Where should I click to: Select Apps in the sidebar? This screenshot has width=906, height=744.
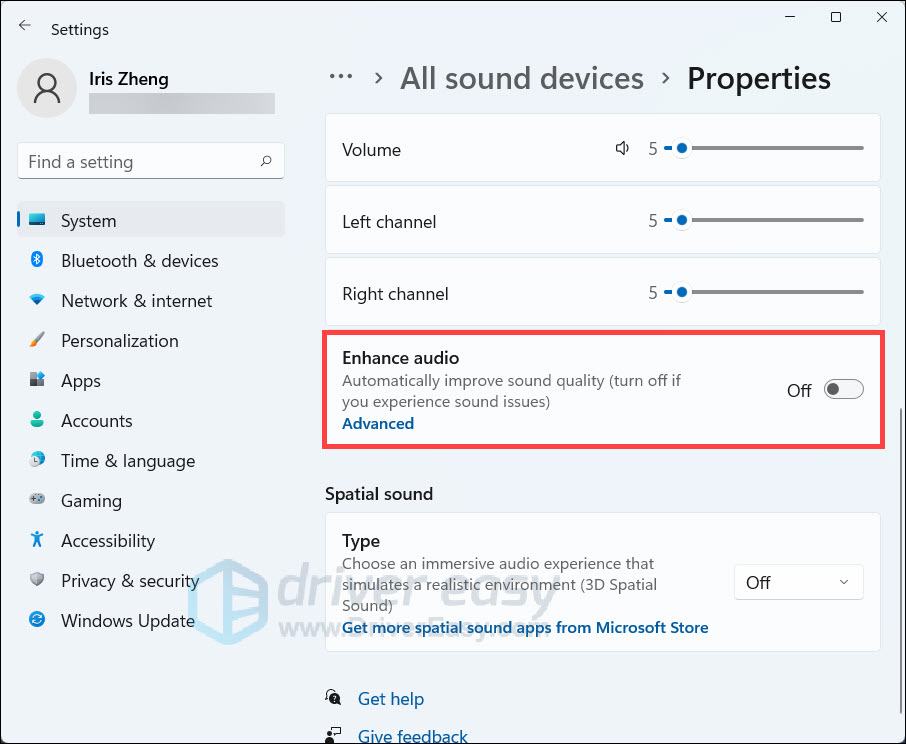coord(80,381)
